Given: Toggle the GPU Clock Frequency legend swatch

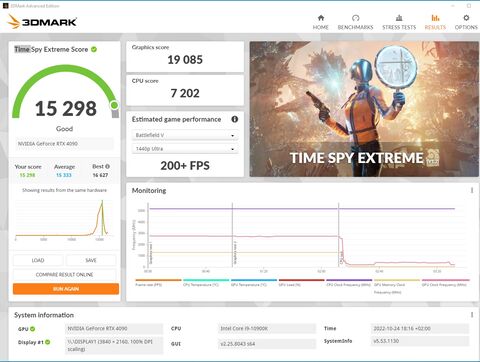Looking at the screenshot, I should [445, 280].
